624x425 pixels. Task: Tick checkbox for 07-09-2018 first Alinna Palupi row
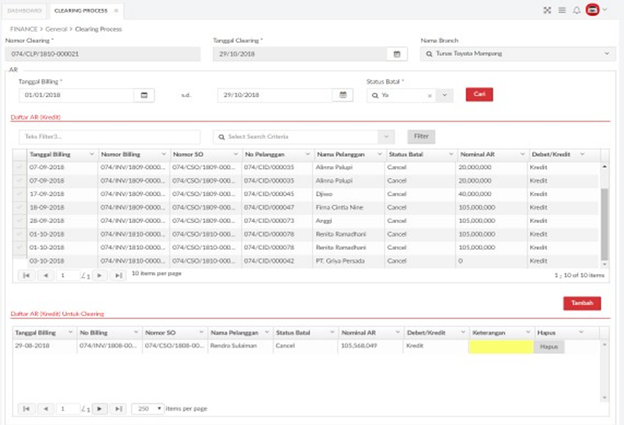[x=20, y=167]
